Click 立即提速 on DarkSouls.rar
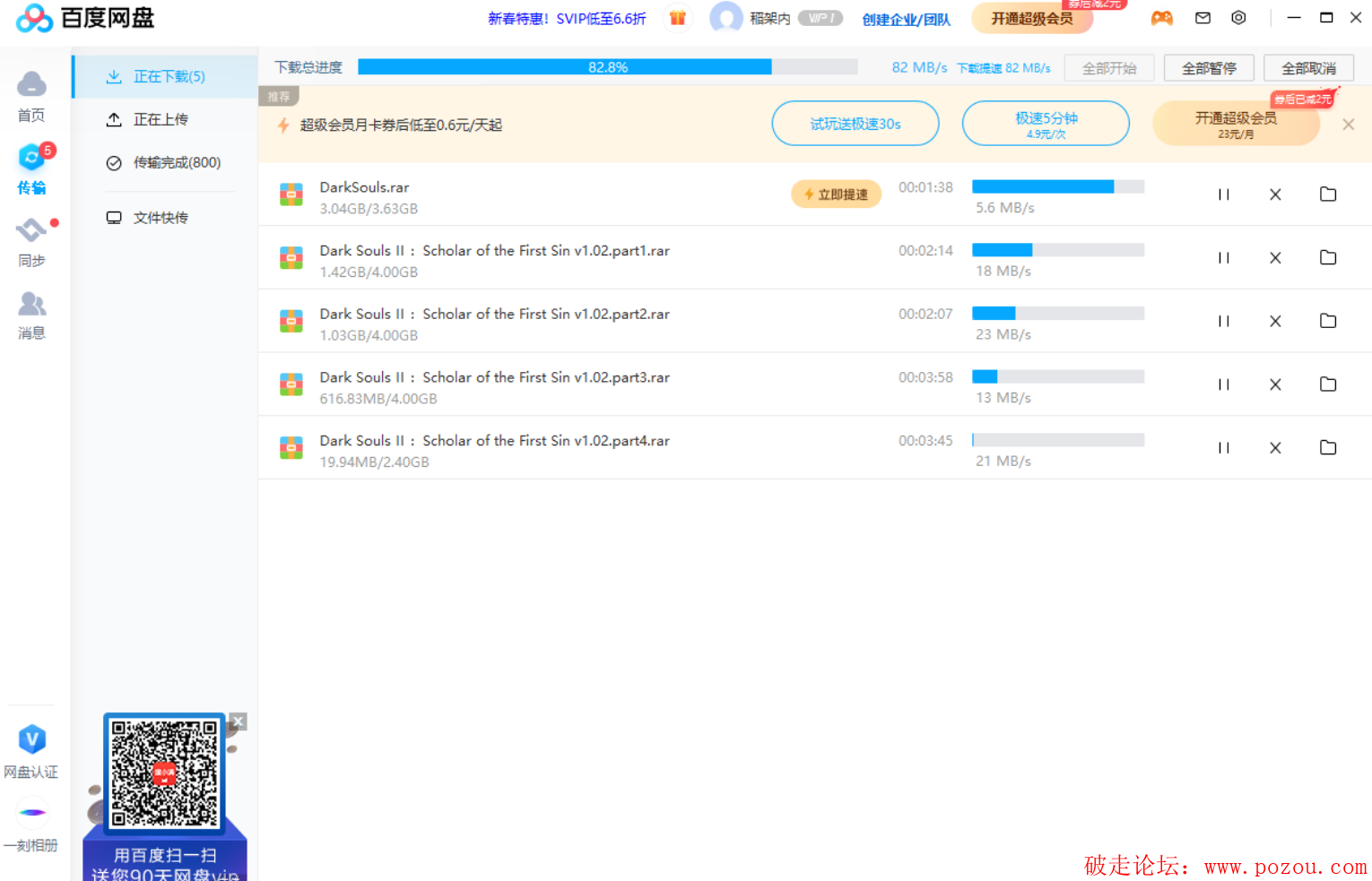The height and width of the screenshot is (881, 1372). [836, 194]
